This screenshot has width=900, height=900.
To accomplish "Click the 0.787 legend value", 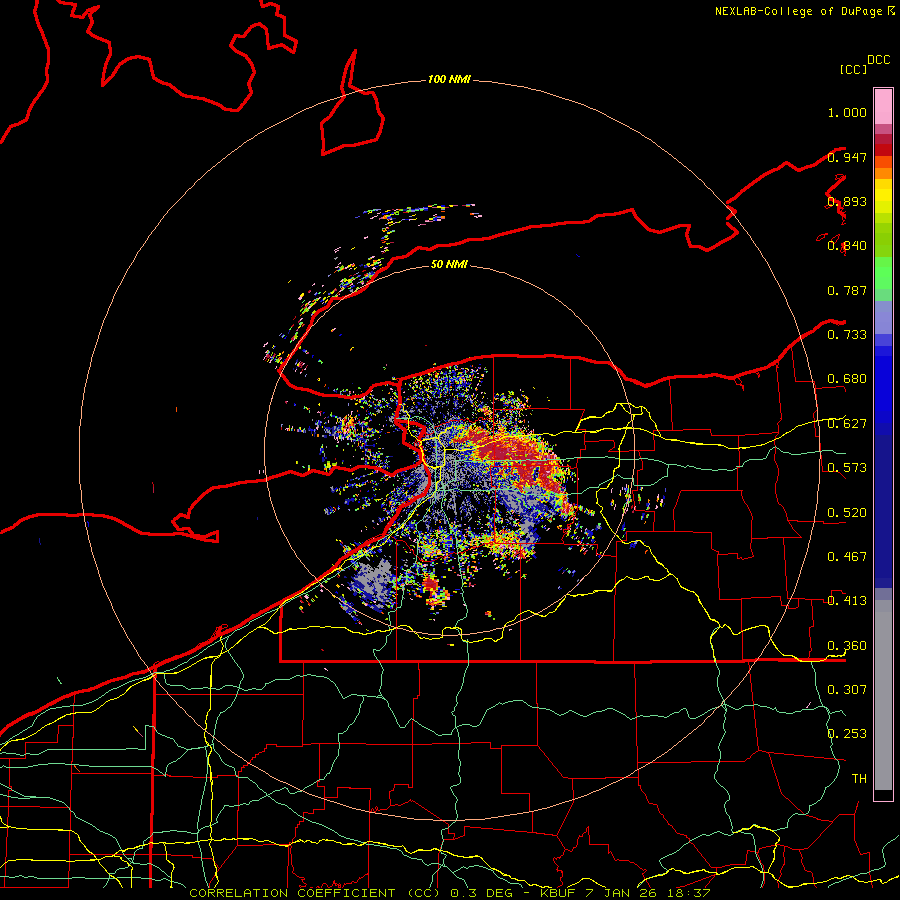I will pos(847,290).
